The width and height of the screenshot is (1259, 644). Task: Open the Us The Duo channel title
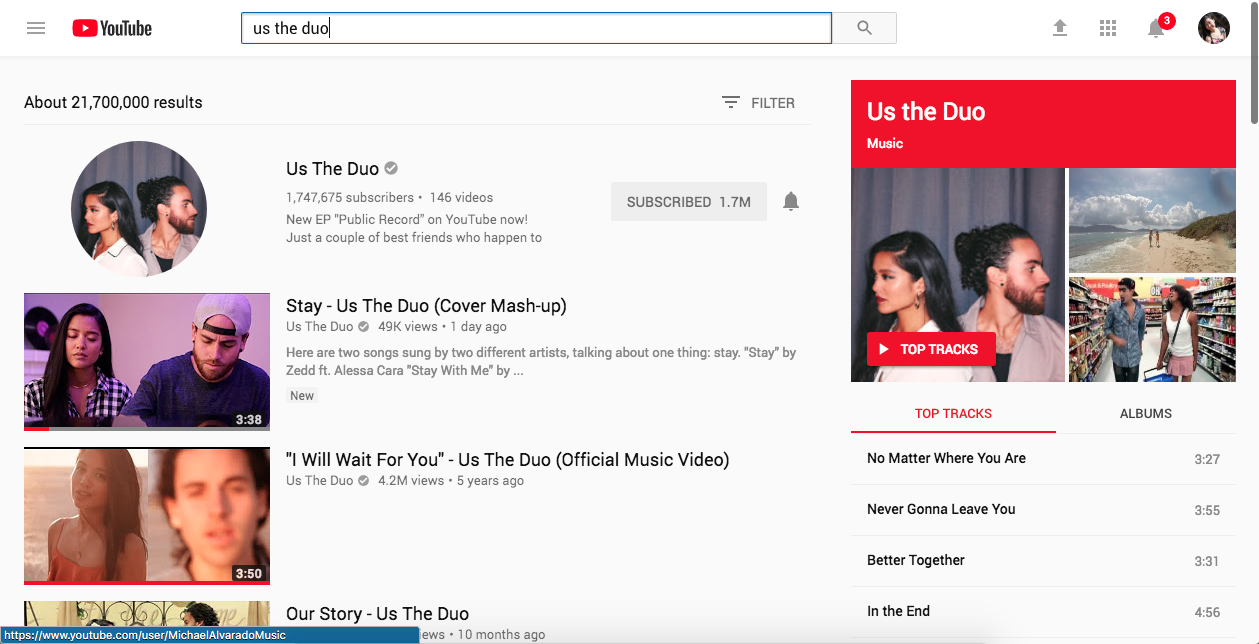pos(332,168)
